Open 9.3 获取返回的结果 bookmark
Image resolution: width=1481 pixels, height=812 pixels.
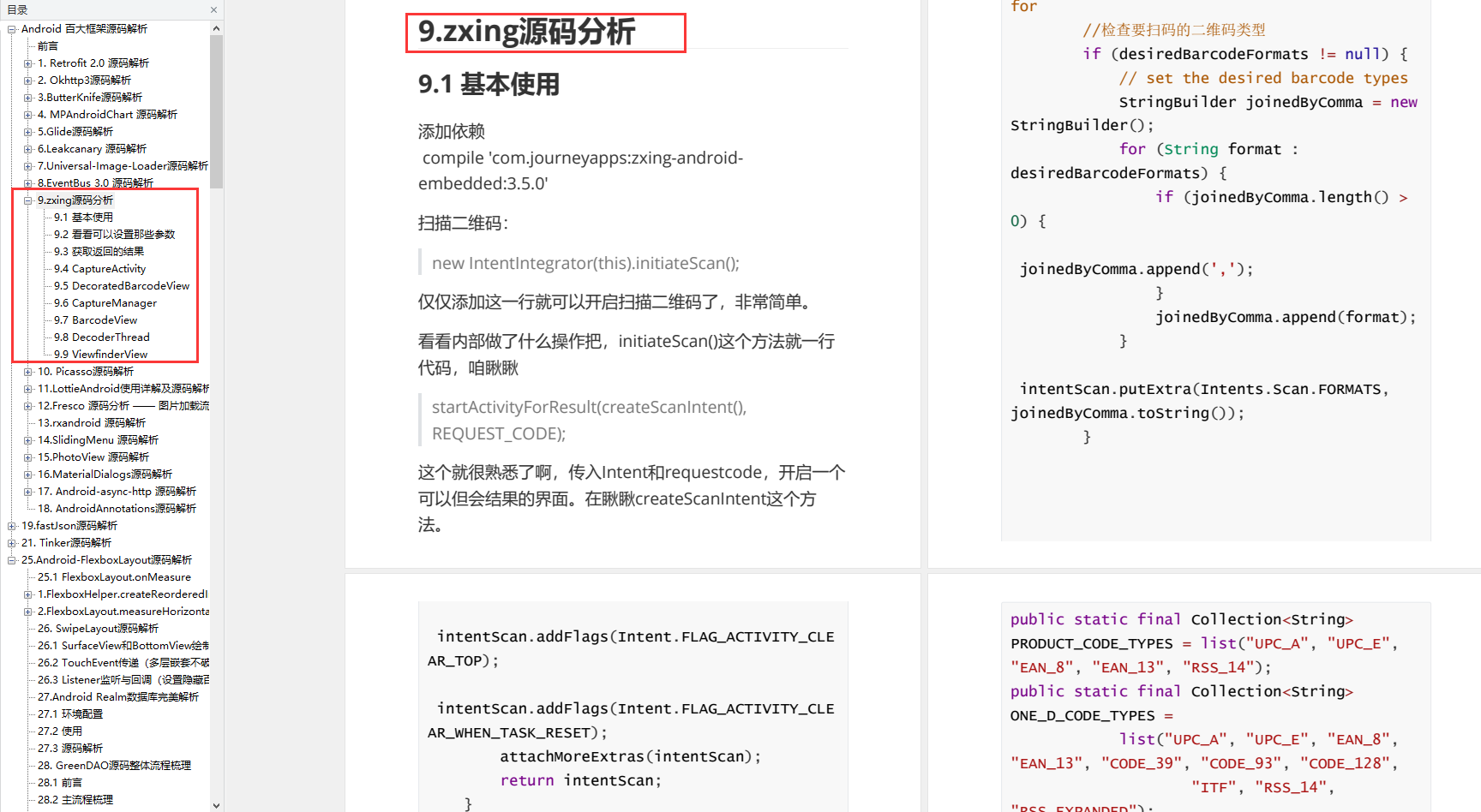[99, 252]
